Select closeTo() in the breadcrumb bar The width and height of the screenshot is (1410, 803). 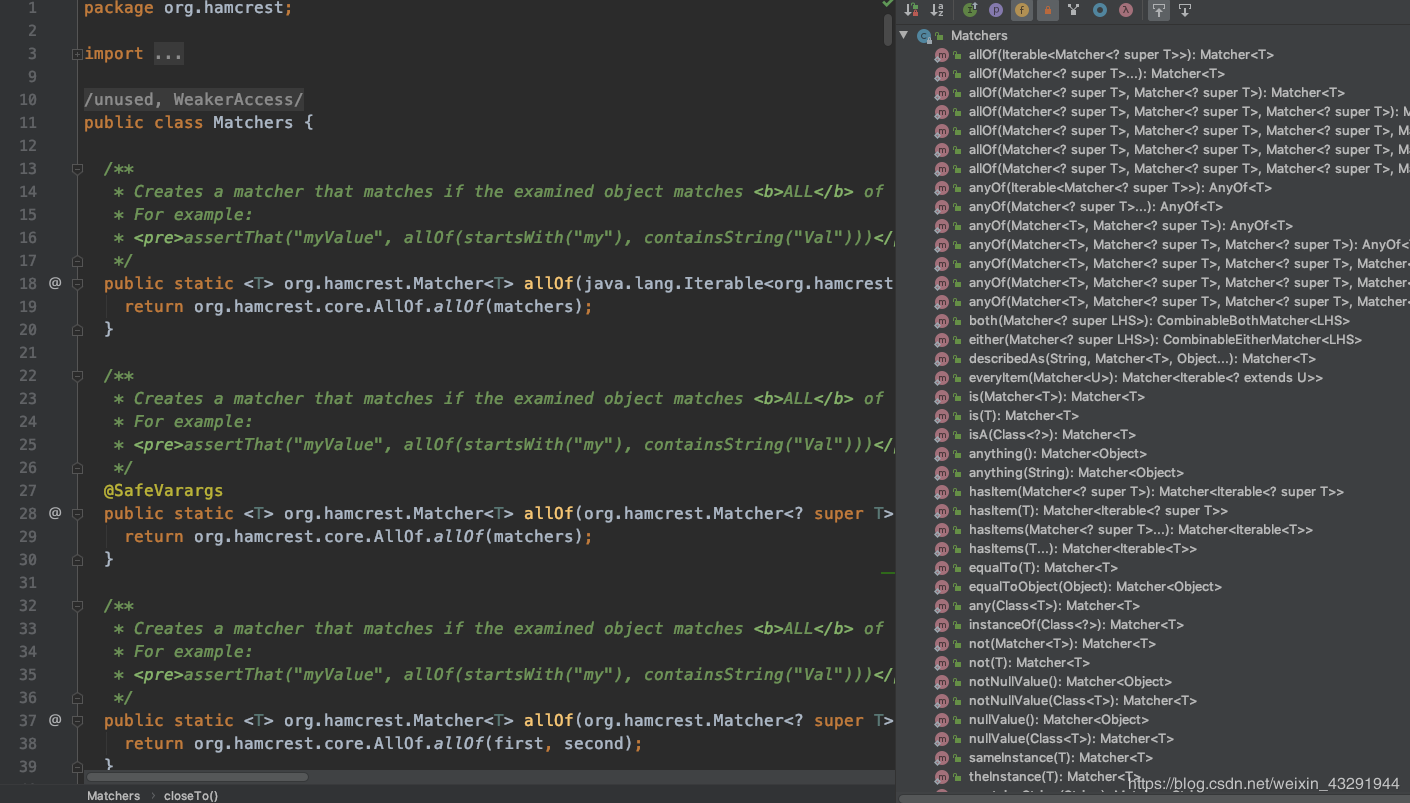191,796
